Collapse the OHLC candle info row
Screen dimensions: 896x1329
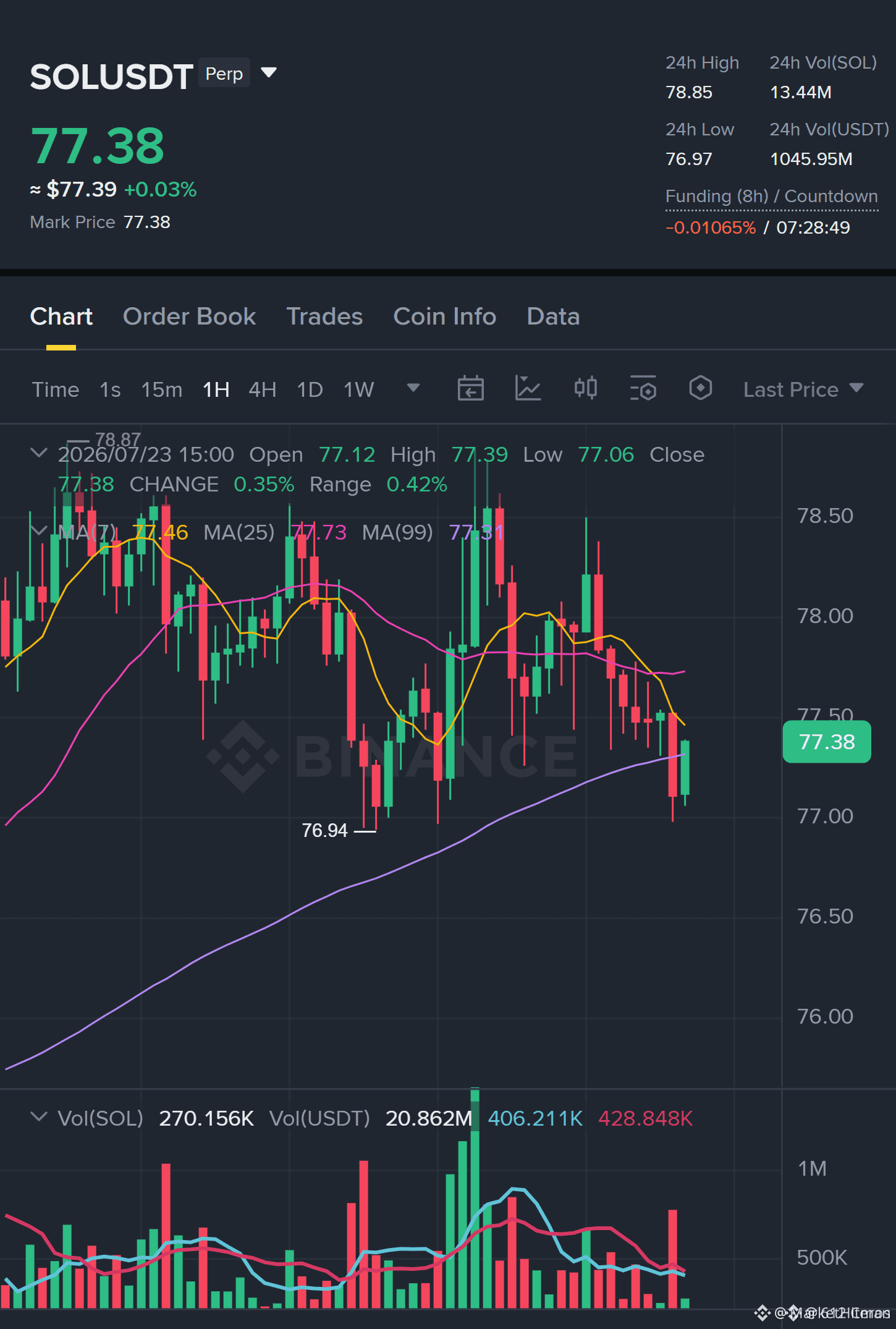point(38,453)
